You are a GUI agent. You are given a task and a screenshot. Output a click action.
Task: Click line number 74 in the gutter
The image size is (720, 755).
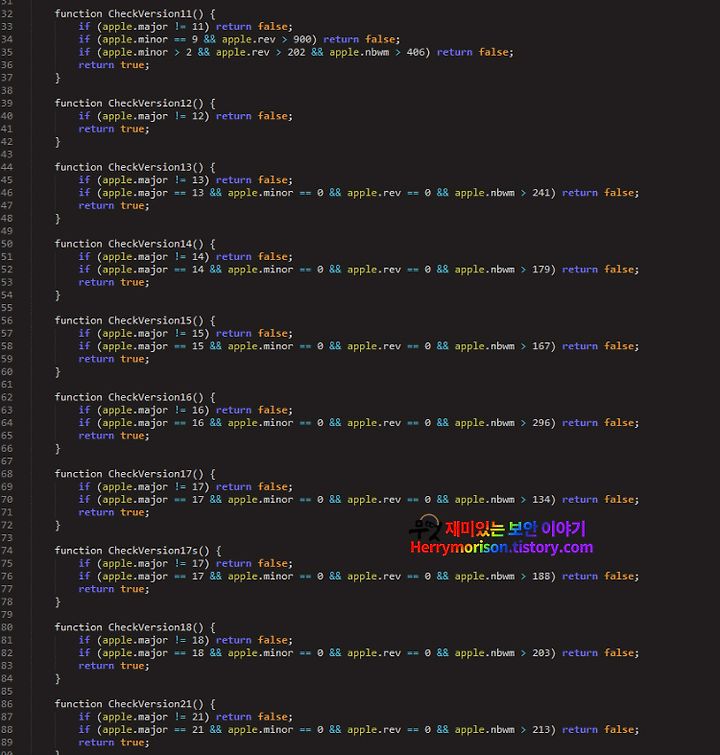tap(7, 550)
